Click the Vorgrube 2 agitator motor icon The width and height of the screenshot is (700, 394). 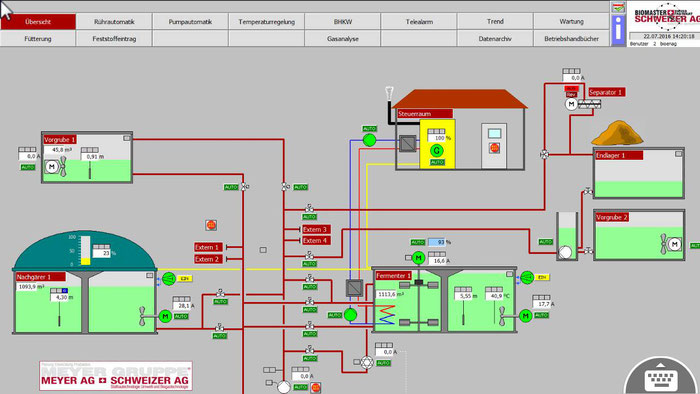[x=674, y=244]
